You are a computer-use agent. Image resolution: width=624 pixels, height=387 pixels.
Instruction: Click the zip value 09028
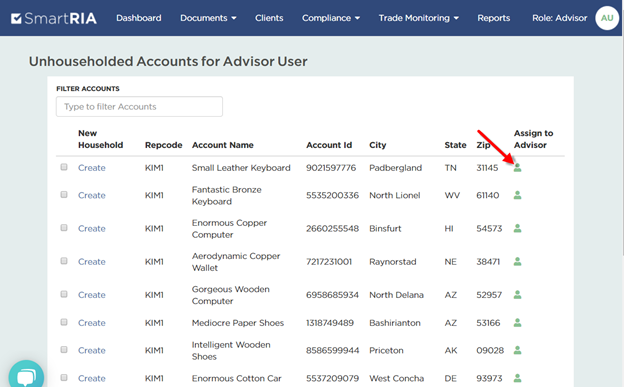coord(490,350)
